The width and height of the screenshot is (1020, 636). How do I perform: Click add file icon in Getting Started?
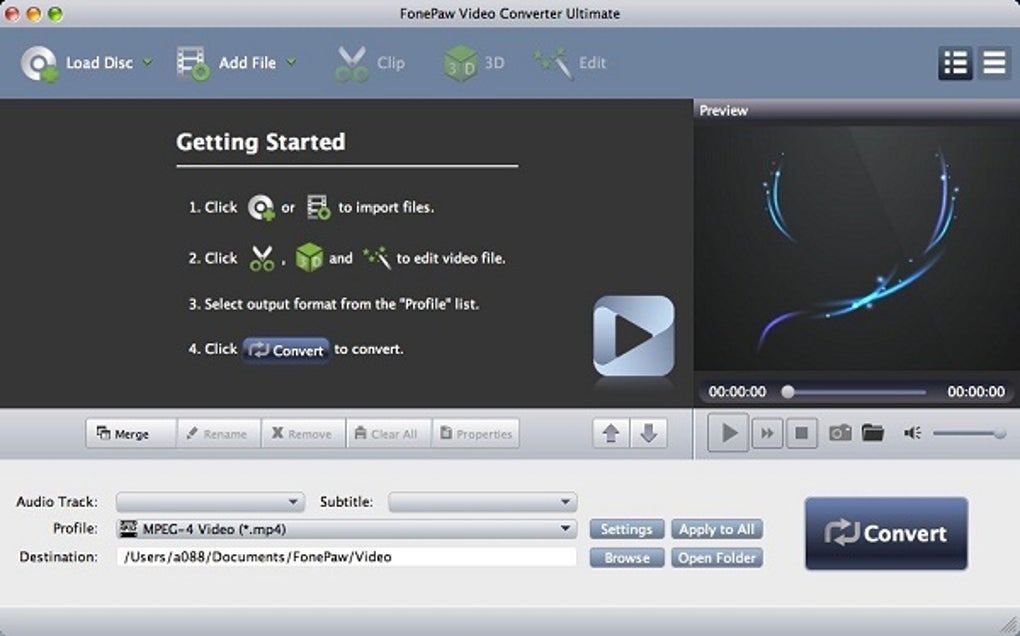318,207
